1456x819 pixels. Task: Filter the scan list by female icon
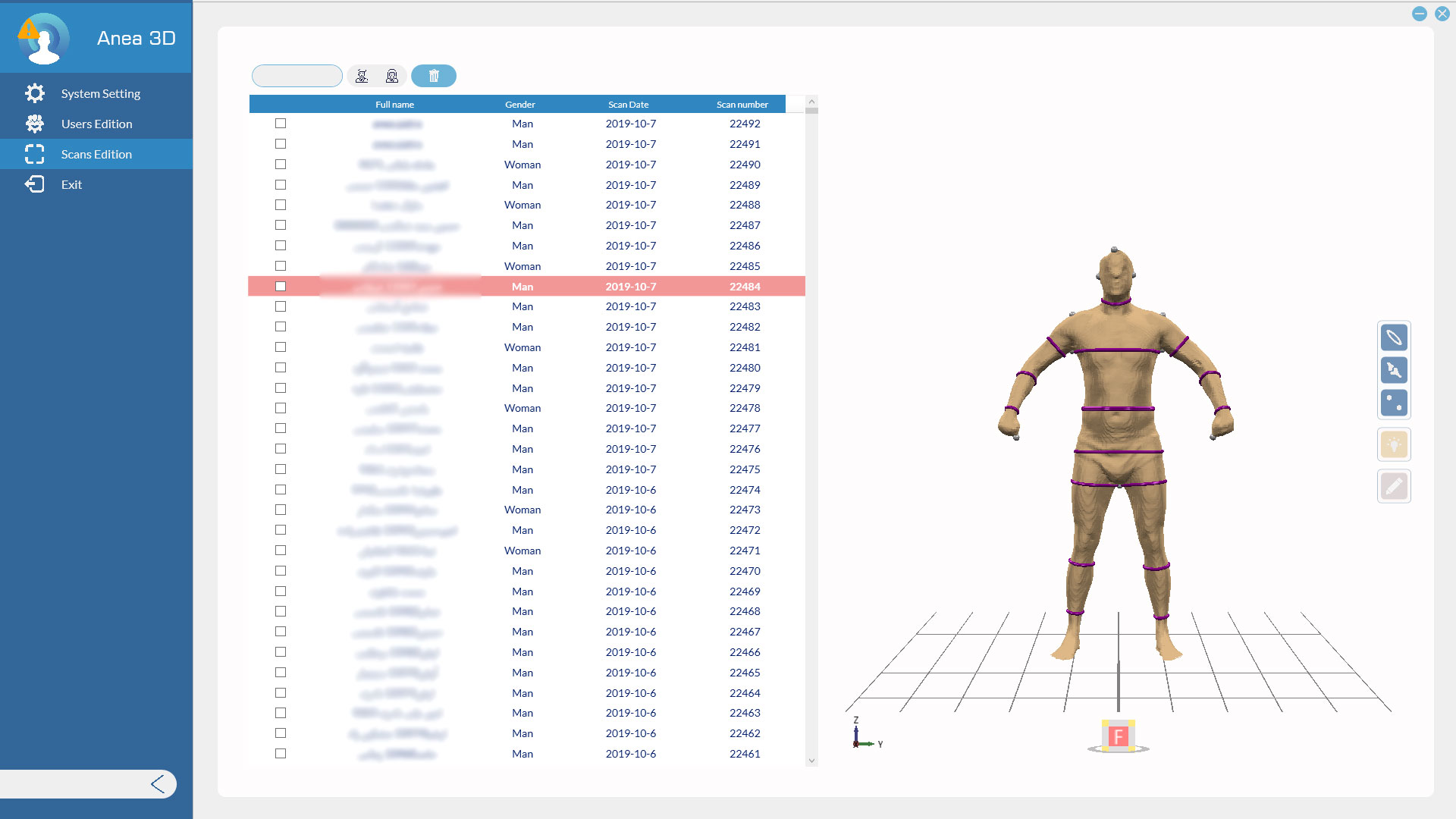[x=392, y=76]
